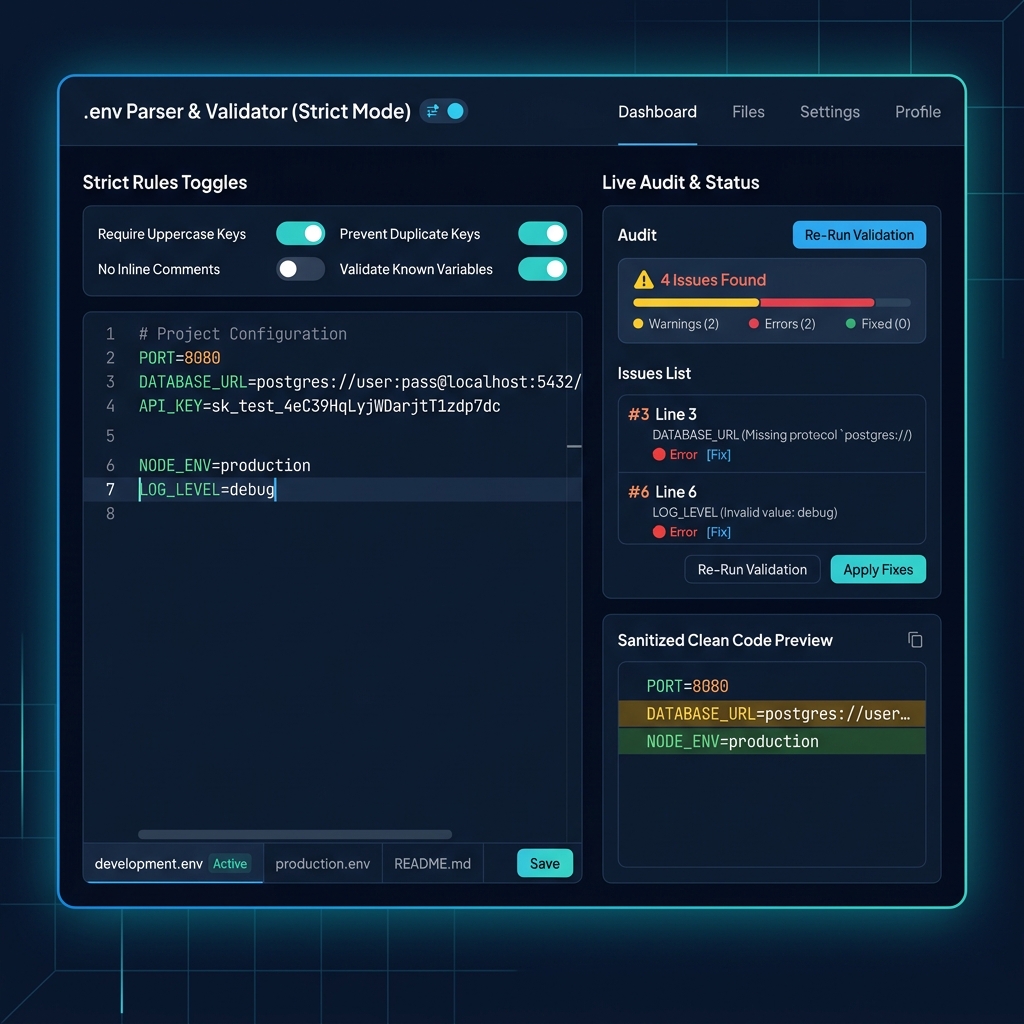Click the red Error dot for Line 3
This screenshot has width=1024, height=1024.
[659, 455]
